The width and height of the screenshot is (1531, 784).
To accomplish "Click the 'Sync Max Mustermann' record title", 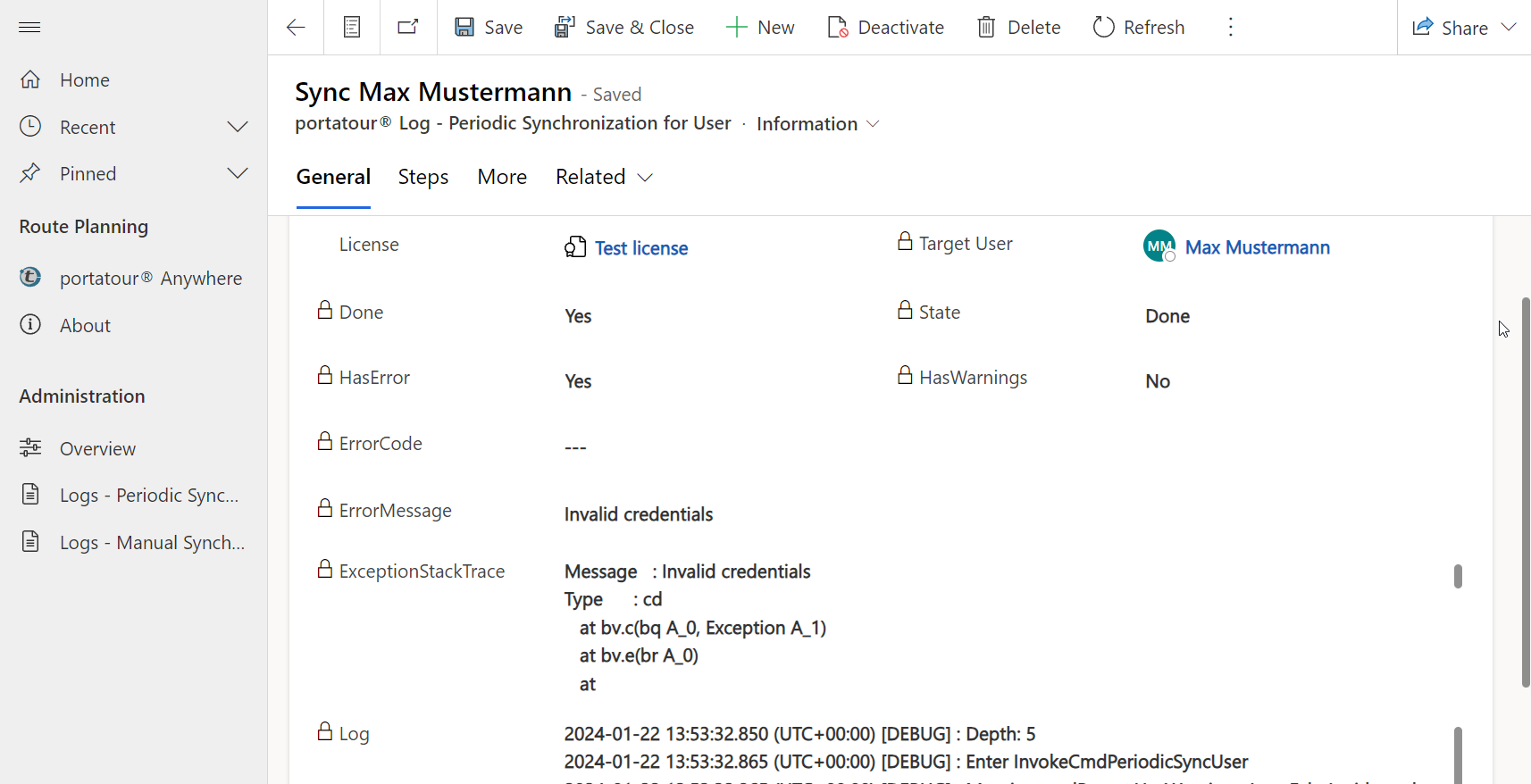I will tap(433, 92).
